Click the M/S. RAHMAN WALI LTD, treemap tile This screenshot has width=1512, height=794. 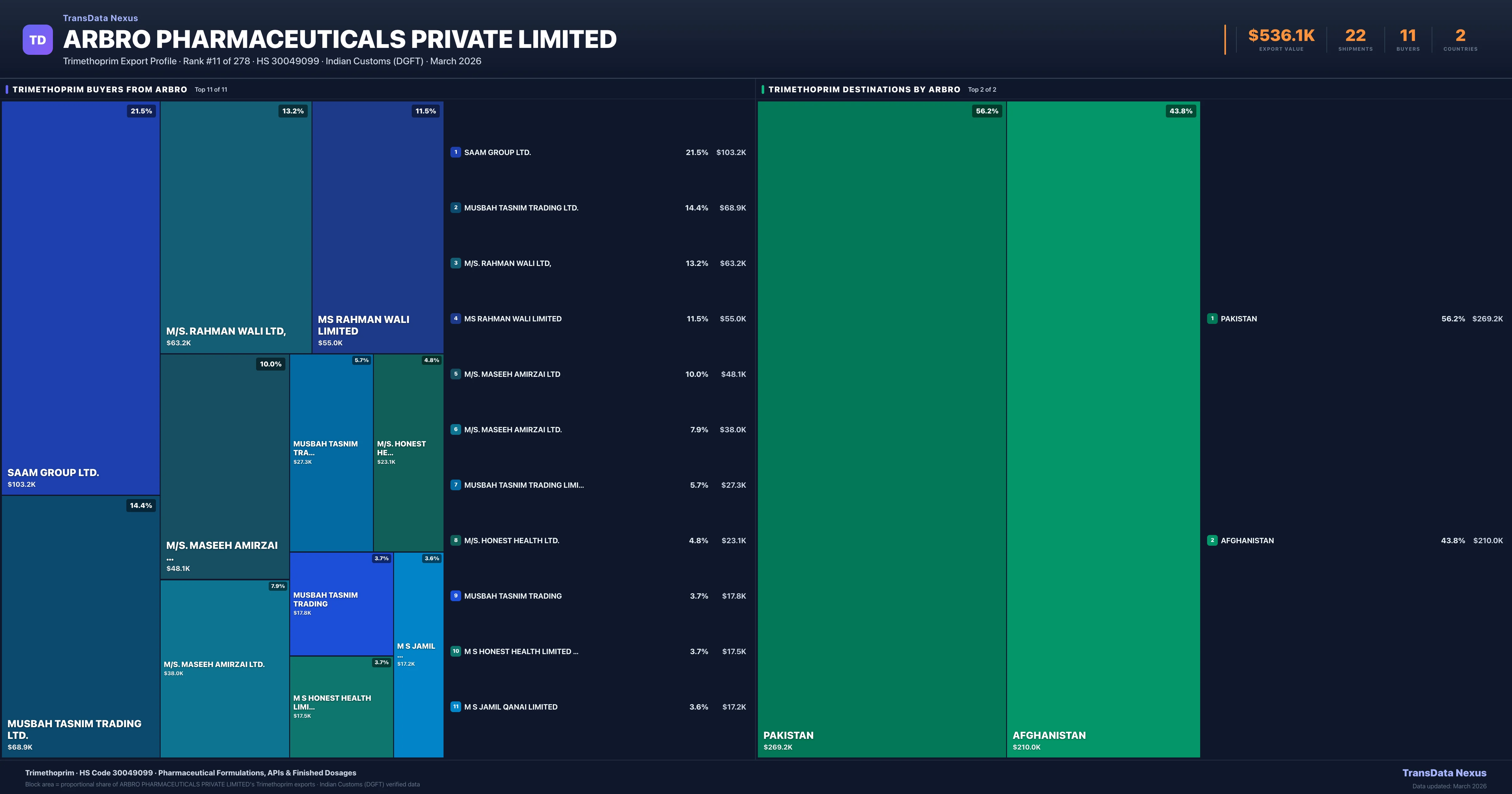click(x=235, y=227)
